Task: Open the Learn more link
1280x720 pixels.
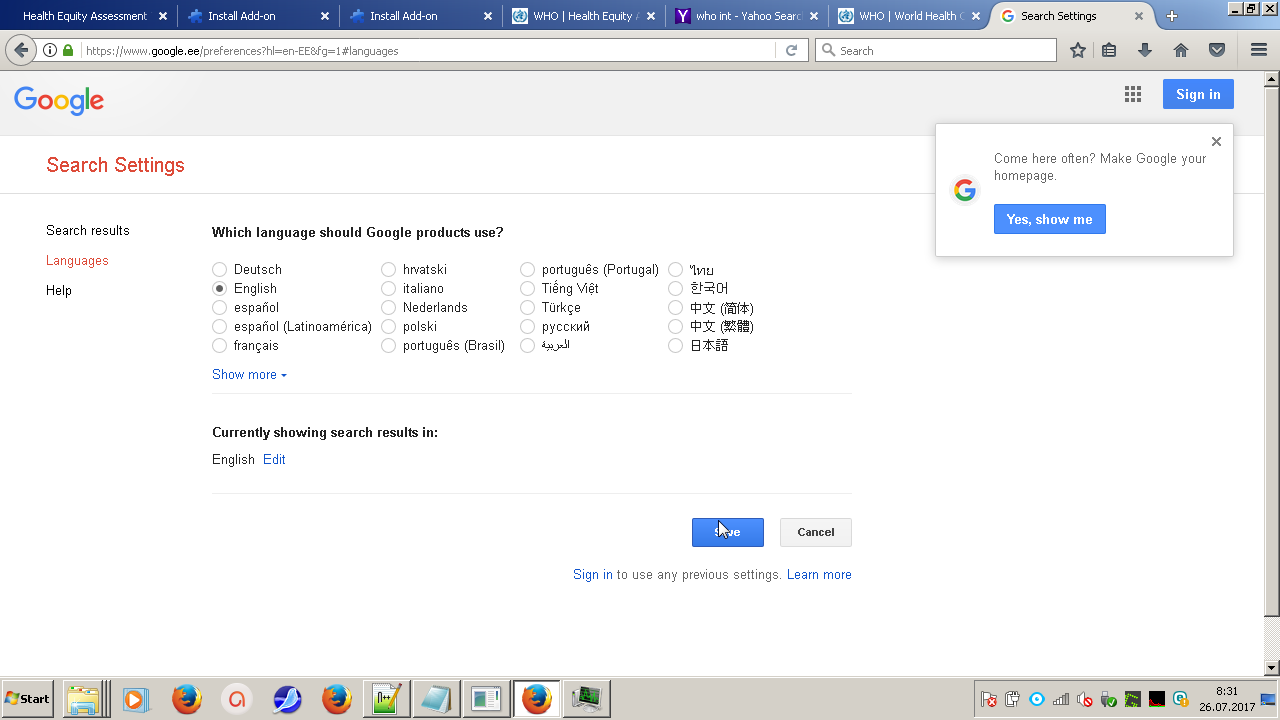Action: tap(819, 575)
